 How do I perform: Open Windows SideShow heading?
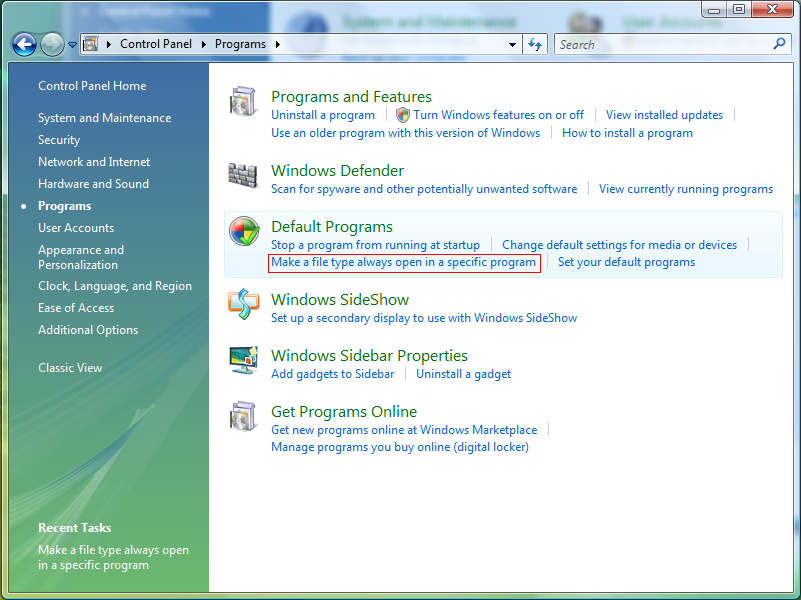pos(340,300)
